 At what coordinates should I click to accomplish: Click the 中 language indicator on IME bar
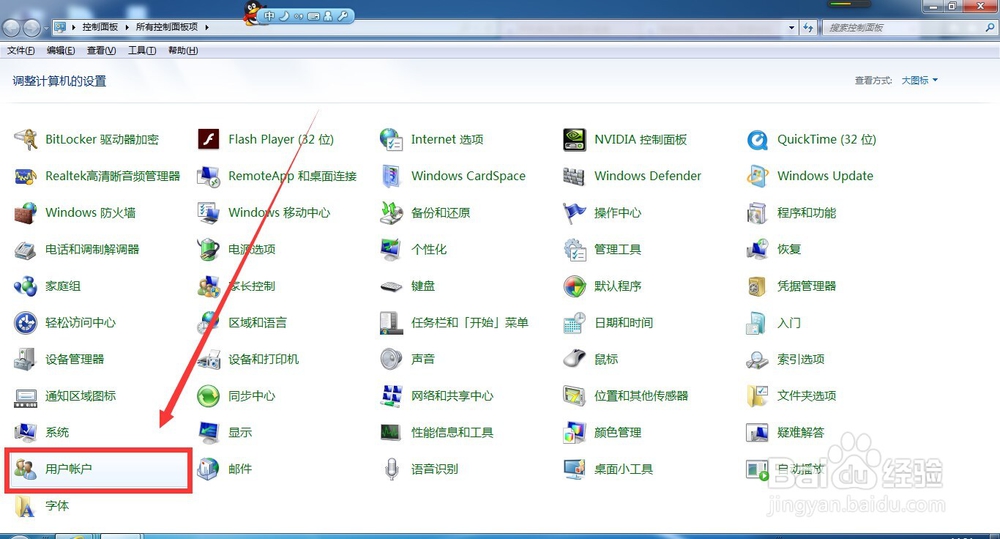click(270, 16)
